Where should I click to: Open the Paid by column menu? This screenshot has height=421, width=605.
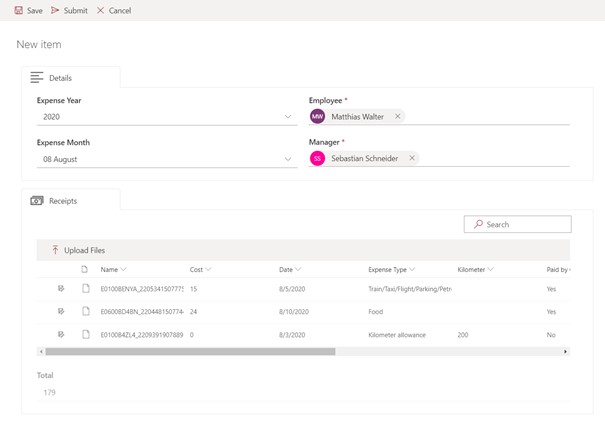[x=558, y=269]
